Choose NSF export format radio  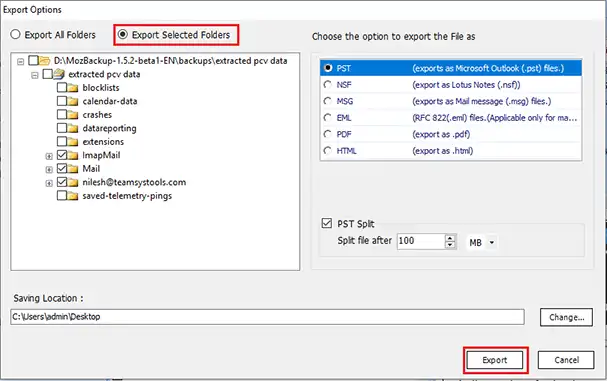coord(328,84)
